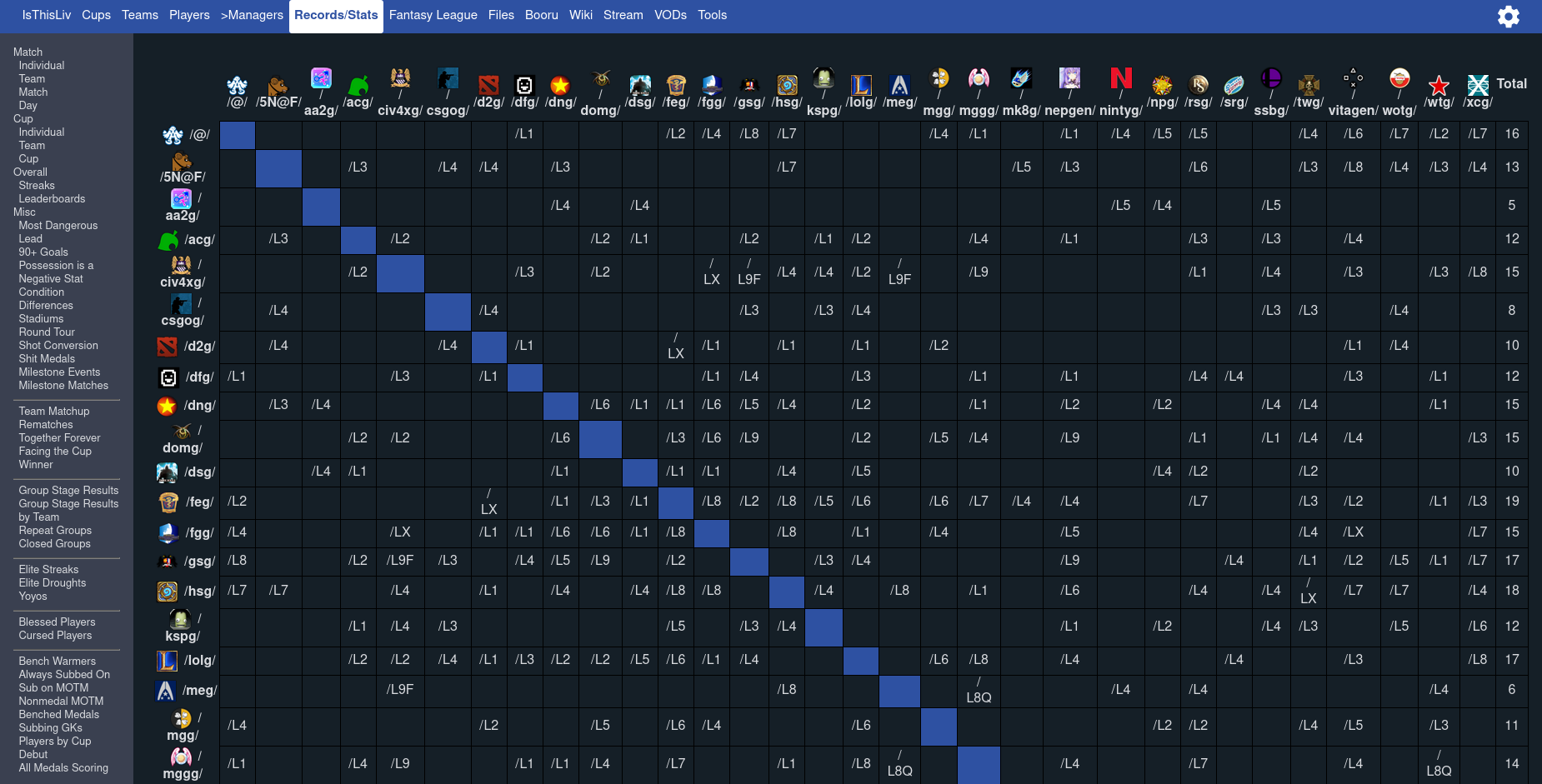This screenshot has width=1542, height=784.
Task: Click the ssbg logo in column header
Action: [x=1271, y=77]
